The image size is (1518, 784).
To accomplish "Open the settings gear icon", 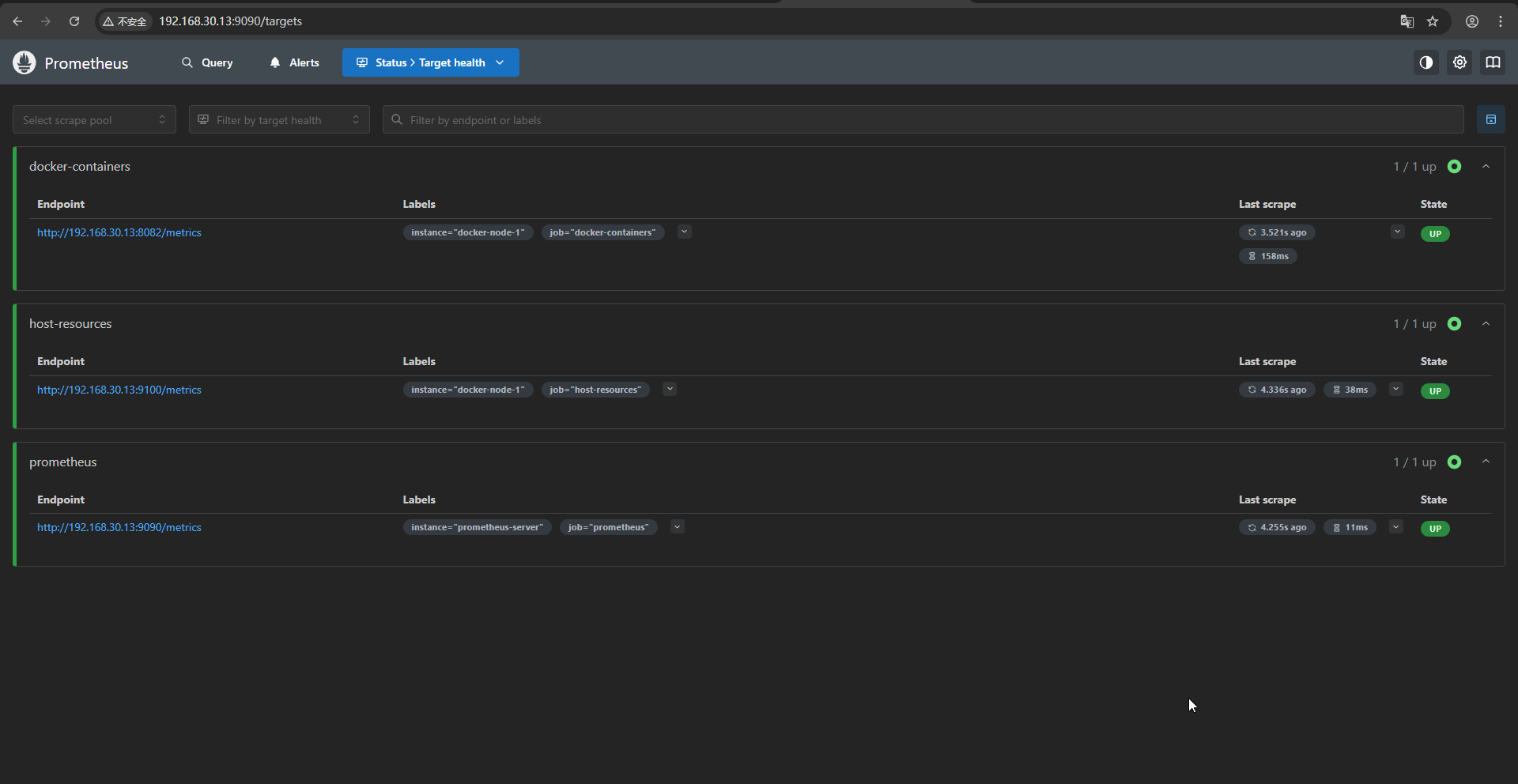I will (1459, 62).
